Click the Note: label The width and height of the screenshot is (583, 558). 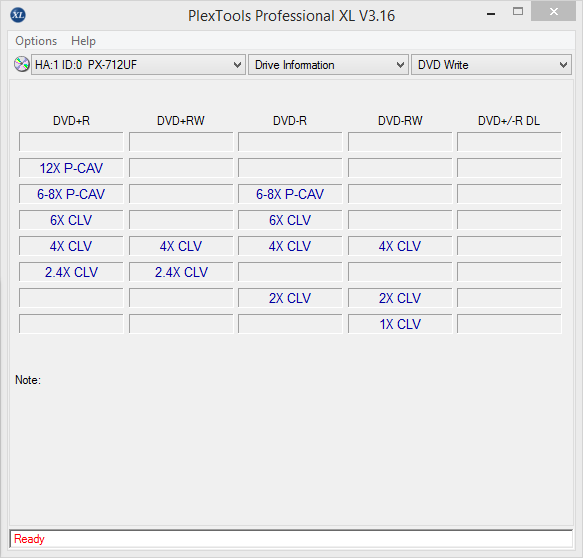tap(28, 380)
